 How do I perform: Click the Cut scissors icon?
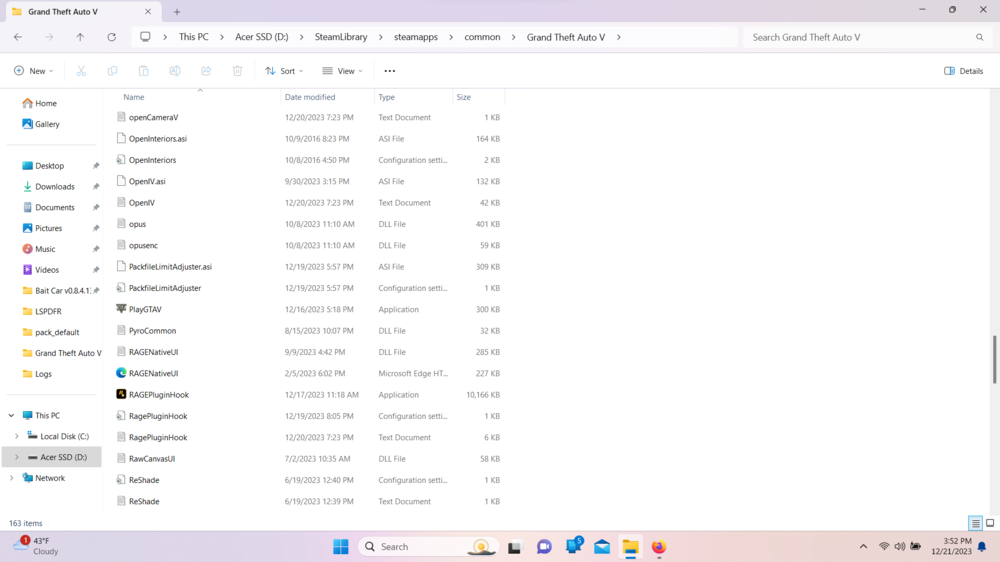click(81, 71)
